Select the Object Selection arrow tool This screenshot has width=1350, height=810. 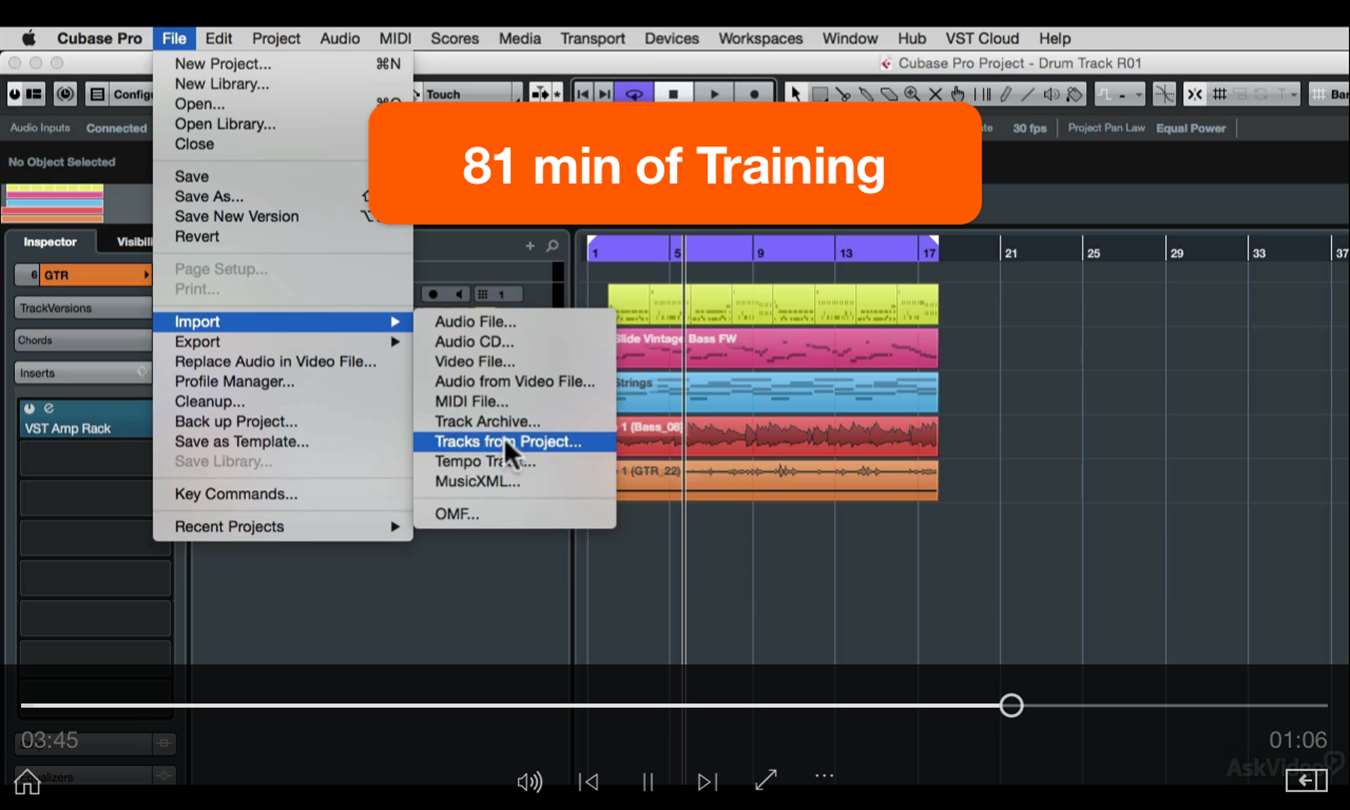pos(796,94)
